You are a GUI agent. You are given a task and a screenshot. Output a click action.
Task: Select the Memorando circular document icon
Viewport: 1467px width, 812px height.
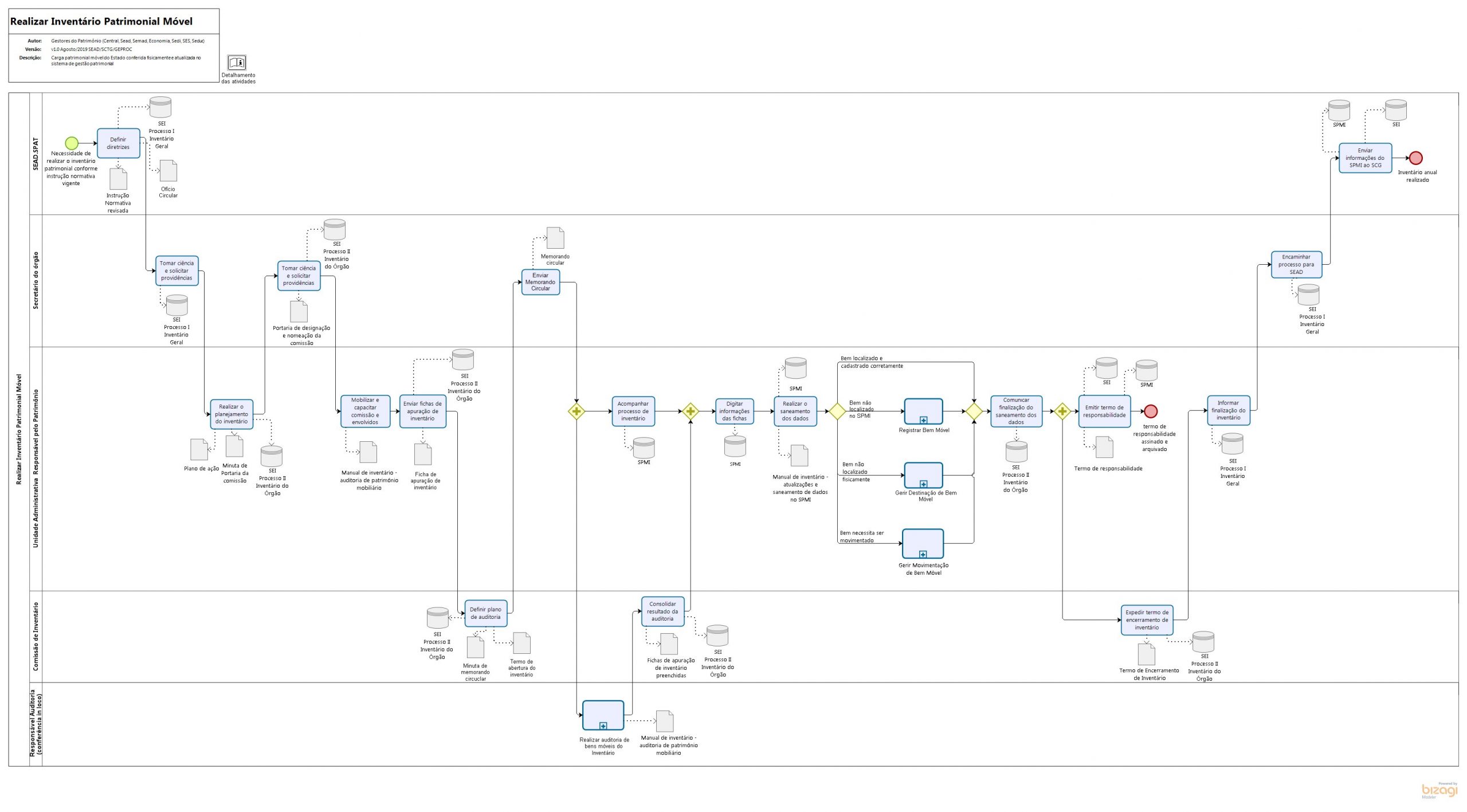[x=555, y=238]
